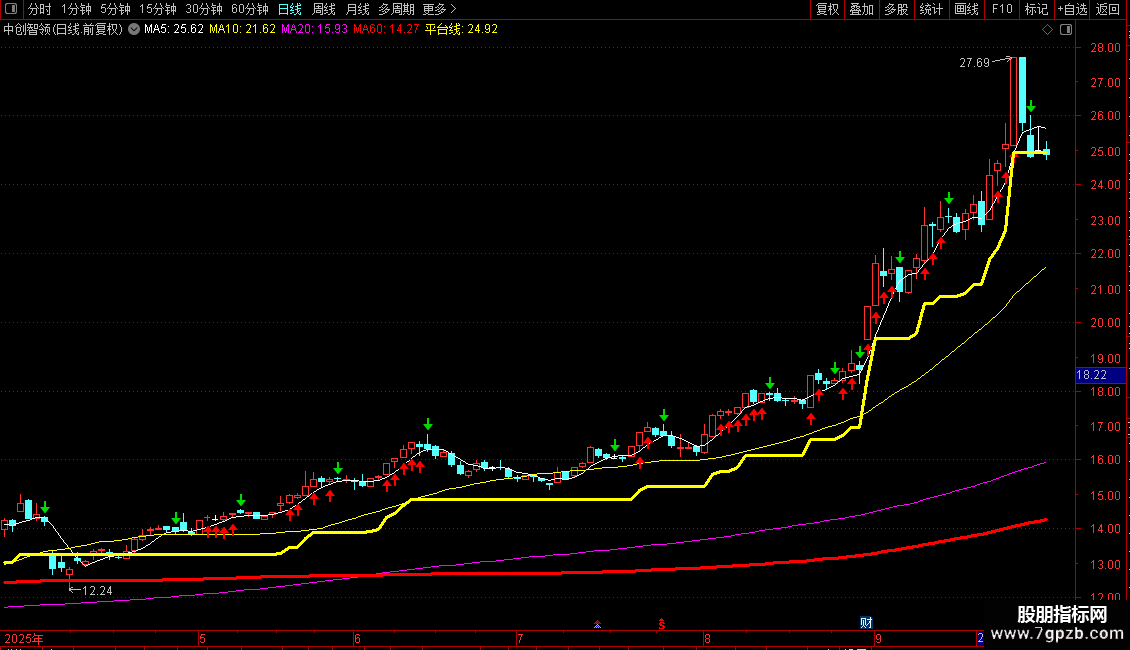
Task: Click the MA60: 14.27 indicator label
Action: pyautogui.click(x=386, y=30)
